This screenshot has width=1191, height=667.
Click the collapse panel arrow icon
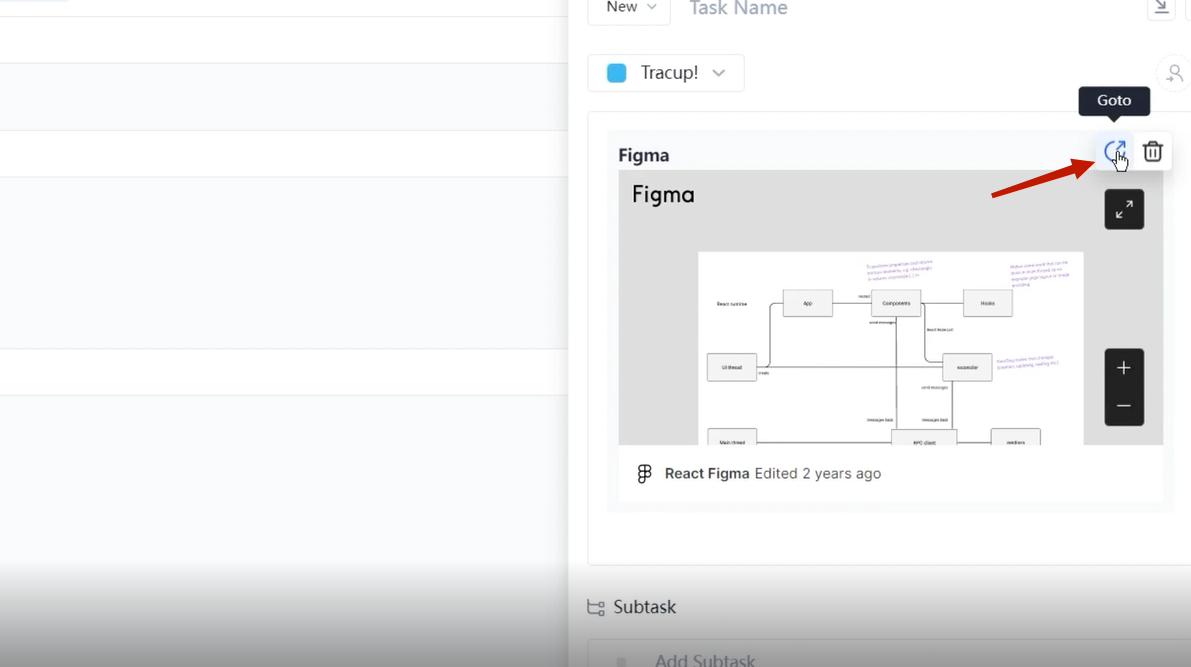(x=1160, y=8)
